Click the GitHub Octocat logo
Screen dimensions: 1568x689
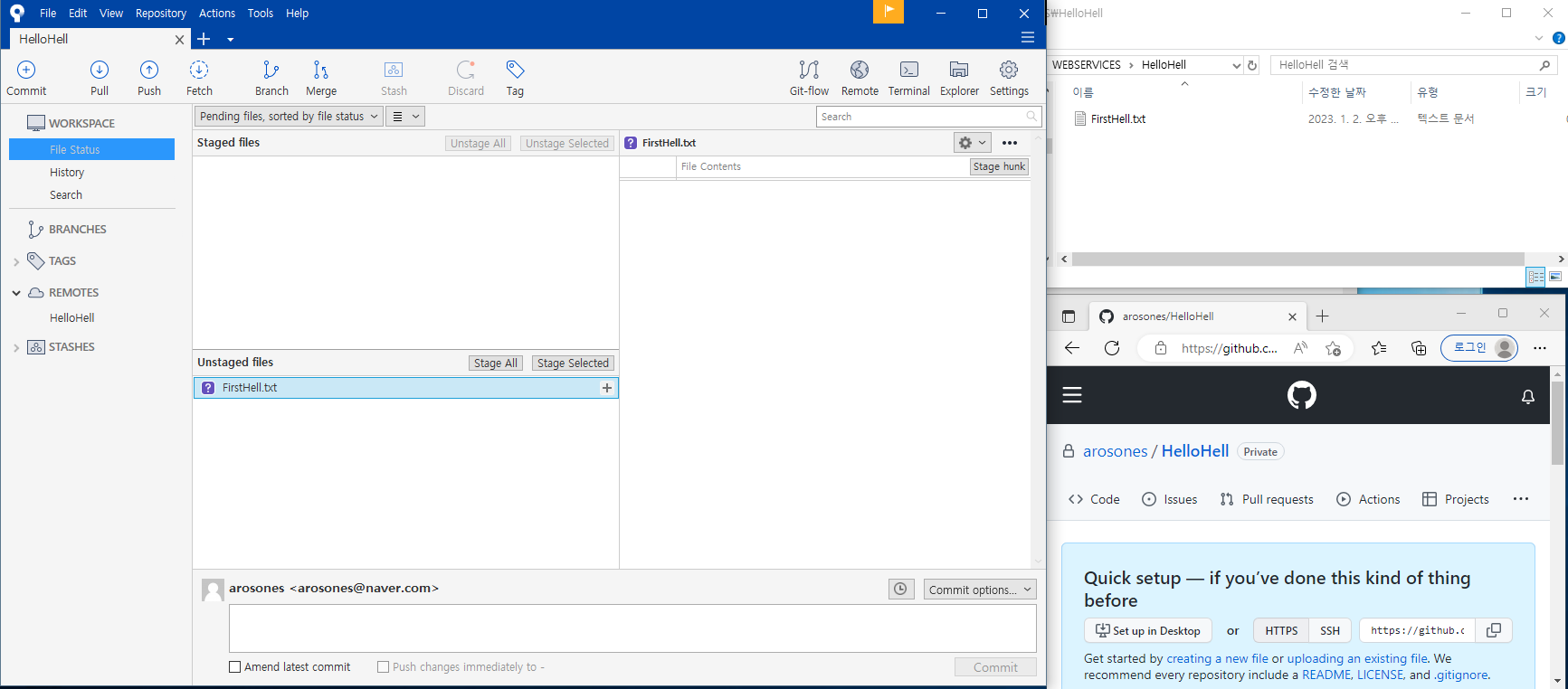(x=1302, y=395)
